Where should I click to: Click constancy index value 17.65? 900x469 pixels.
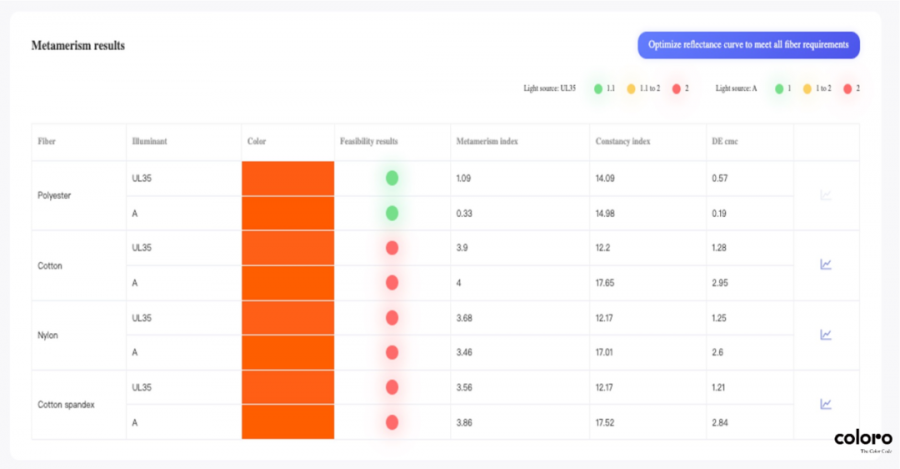(605, 283)
